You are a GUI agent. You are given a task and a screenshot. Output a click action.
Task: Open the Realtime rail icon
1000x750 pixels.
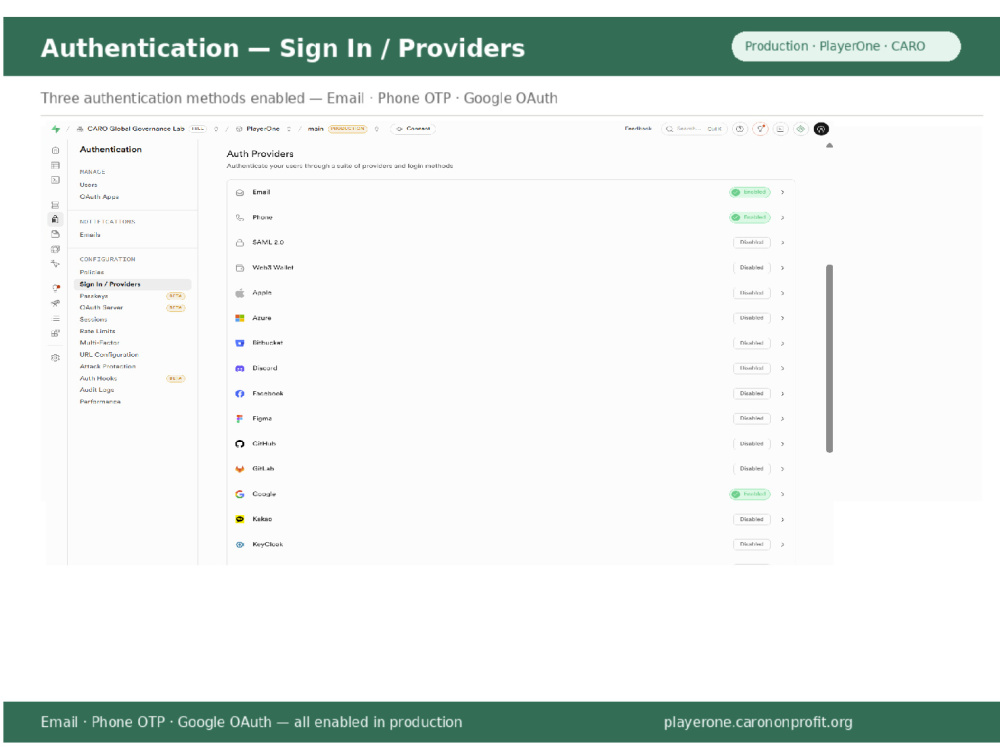(x=55, y=263)
